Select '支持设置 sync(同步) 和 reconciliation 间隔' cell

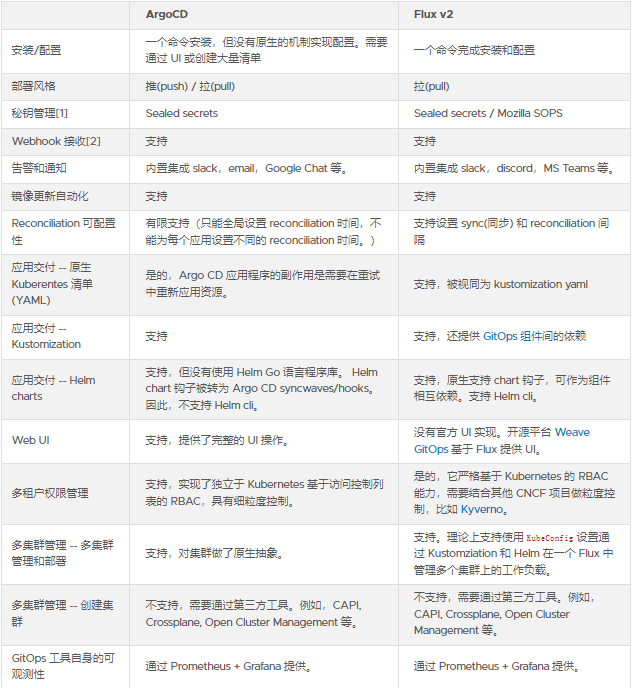coord(511,232)
